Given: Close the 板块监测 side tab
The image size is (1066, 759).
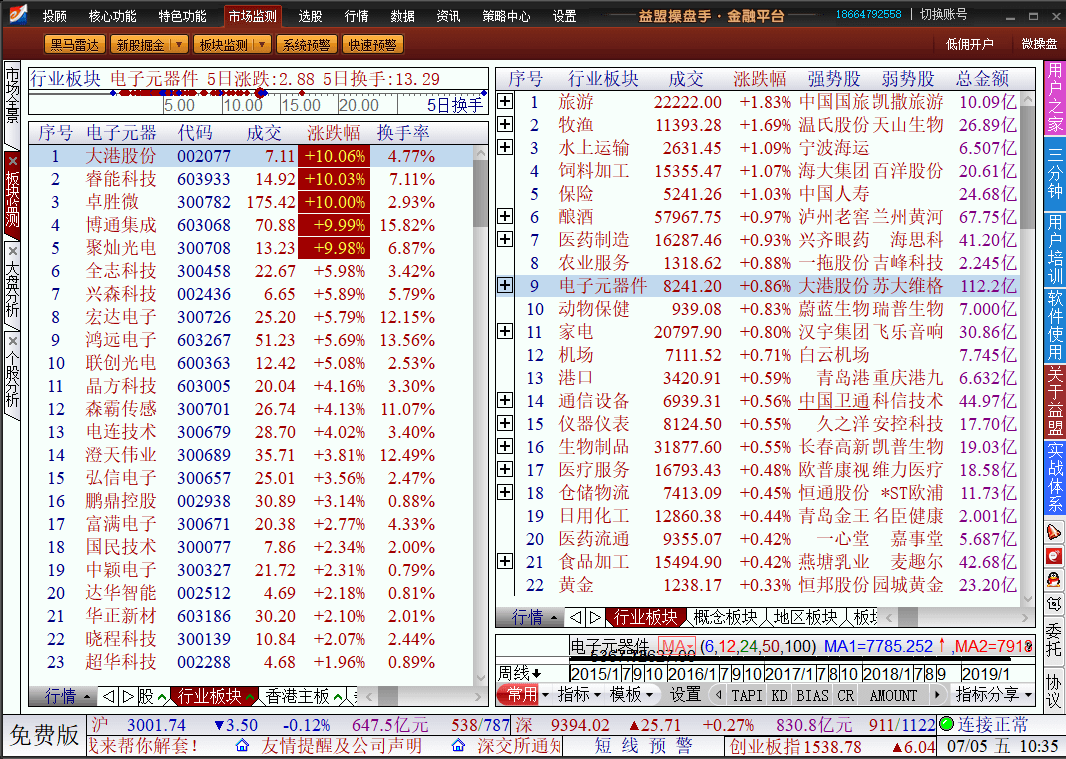Looking at the screenshot, I should click(x=12, y=162).
